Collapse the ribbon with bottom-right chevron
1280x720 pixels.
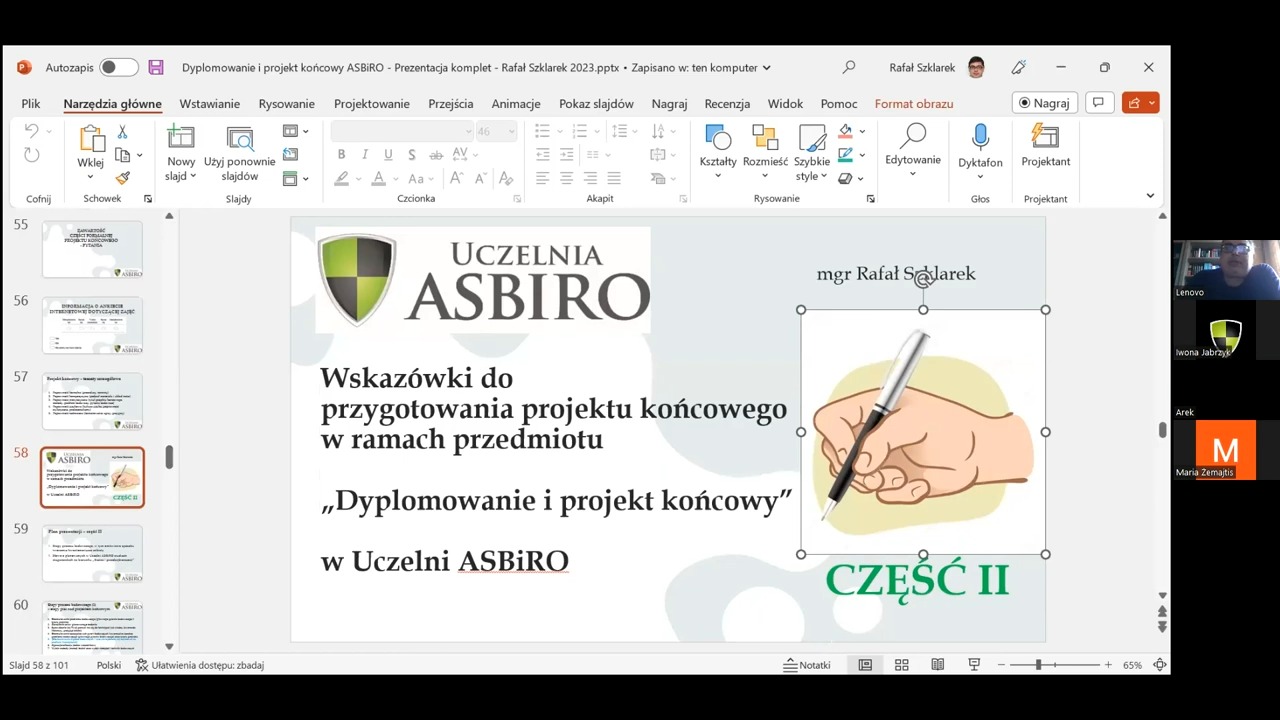tap(1150, 196)
